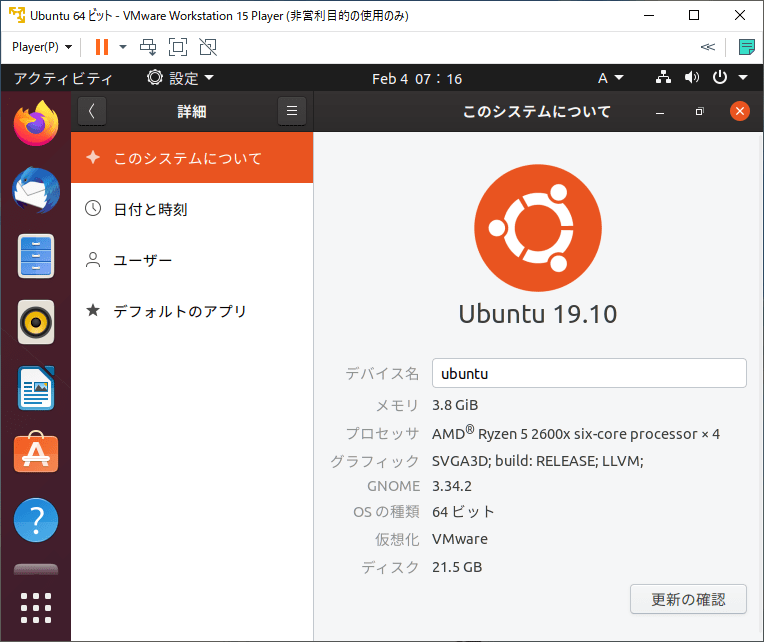
Task: Enter VMware full screen mode
Action: point(178,47)
